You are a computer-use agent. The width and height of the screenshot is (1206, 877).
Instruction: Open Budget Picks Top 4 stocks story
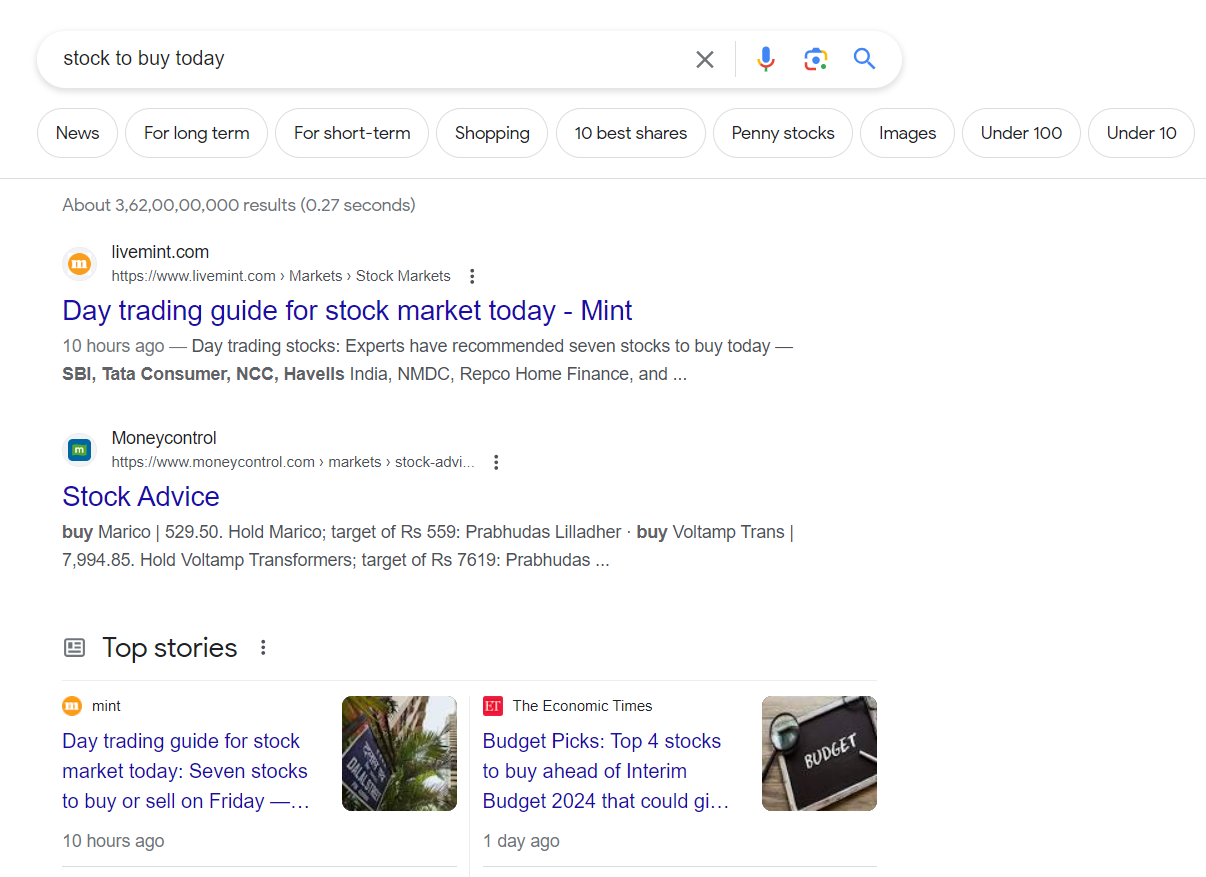606,771
